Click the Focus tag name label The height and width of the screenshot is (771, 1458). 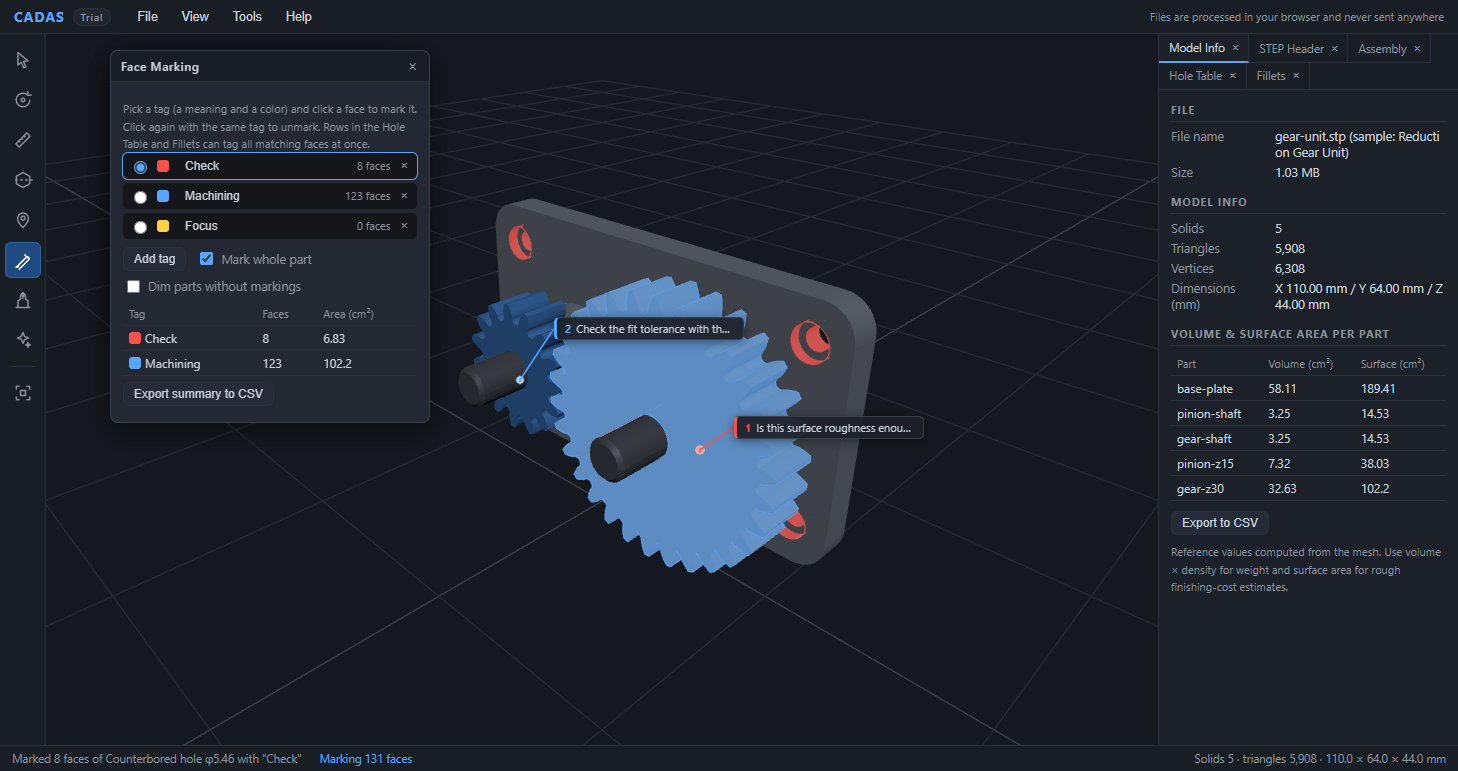201,226
